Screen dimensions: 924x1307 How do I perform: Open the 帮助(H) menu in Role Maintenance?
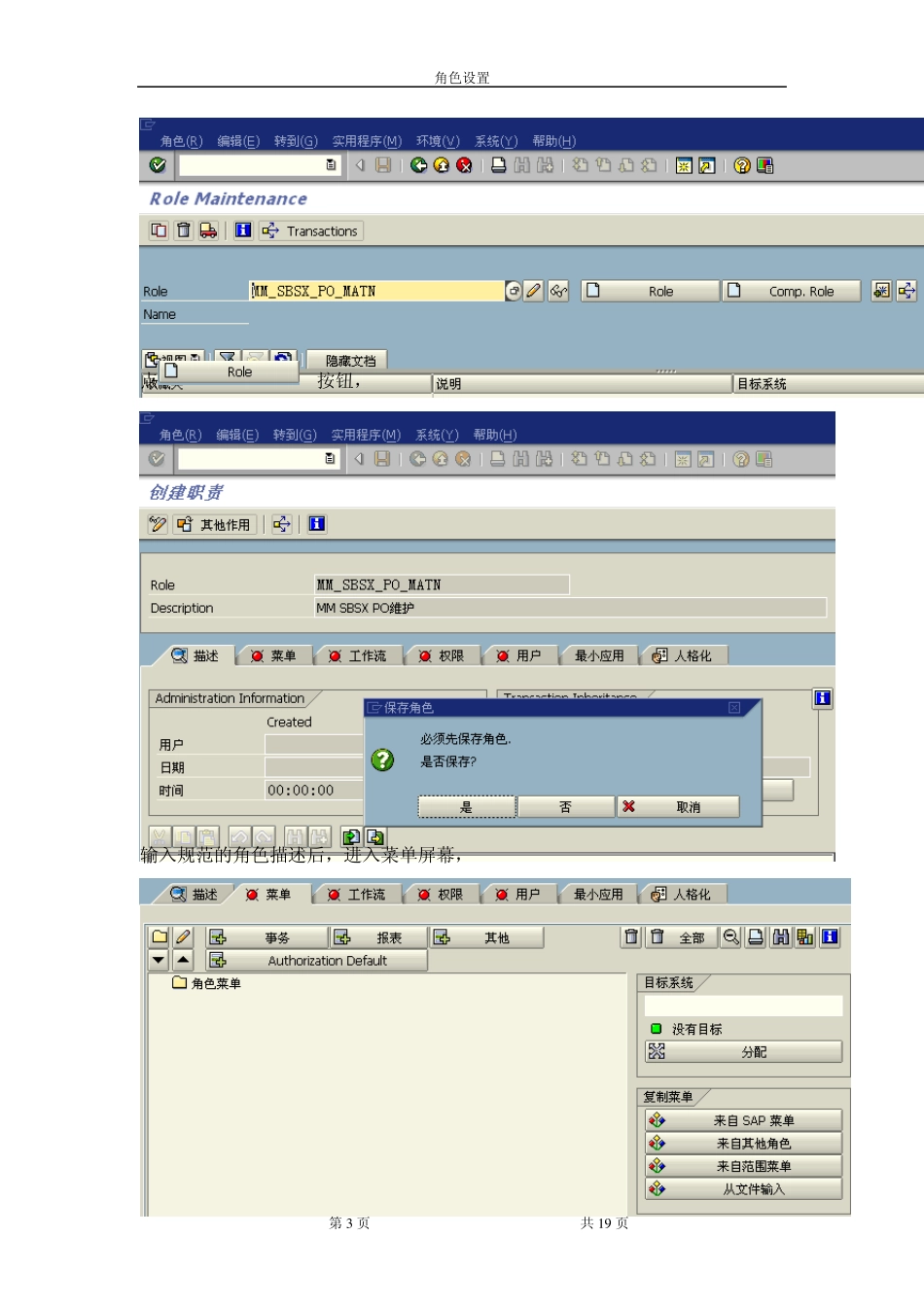553,141
